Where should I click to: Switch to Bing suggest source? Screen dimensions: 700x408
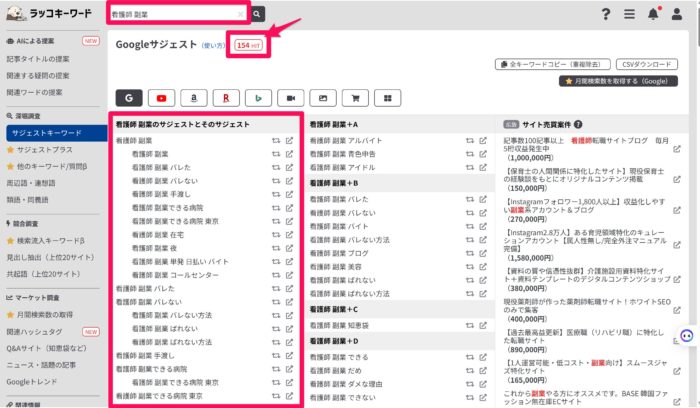click(x=258, y=98)
